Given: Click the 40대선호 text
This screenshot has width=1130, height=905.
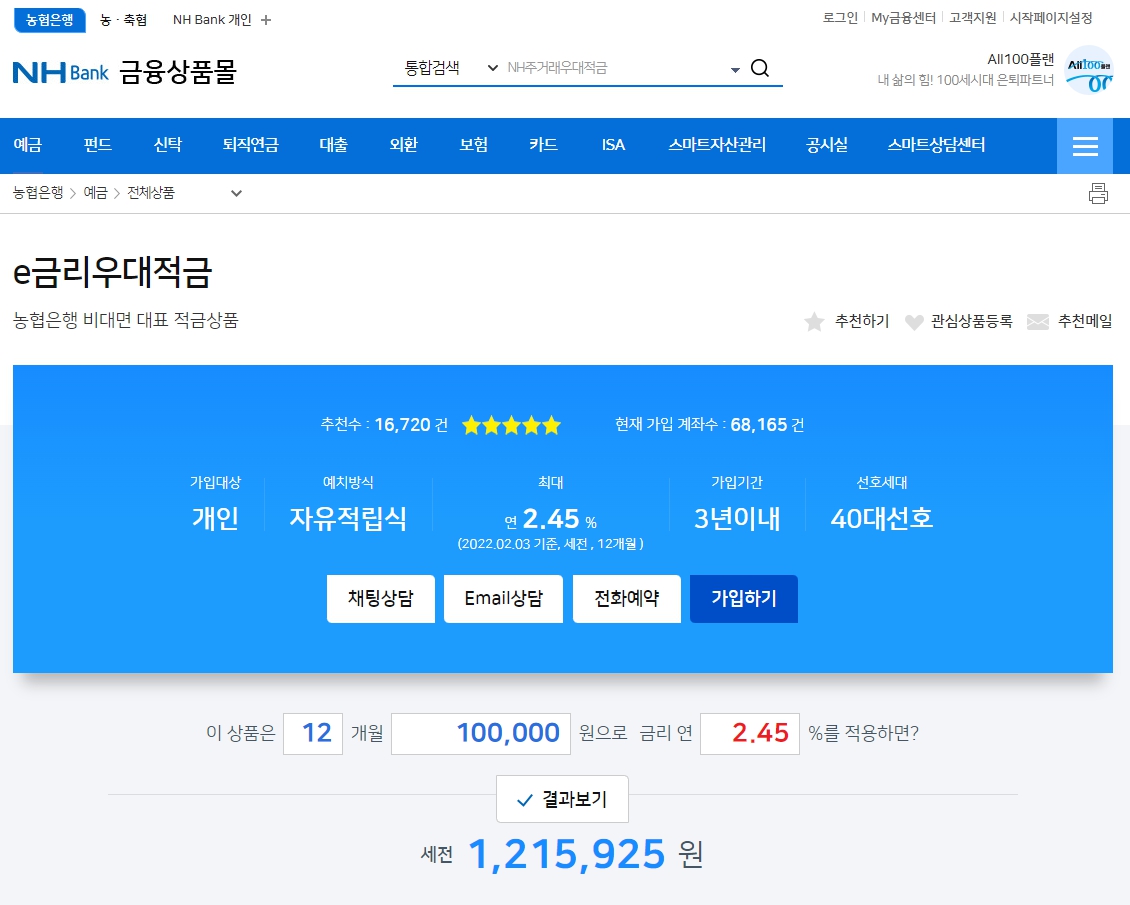Looking at the screenshot, I should coord(881,519).
